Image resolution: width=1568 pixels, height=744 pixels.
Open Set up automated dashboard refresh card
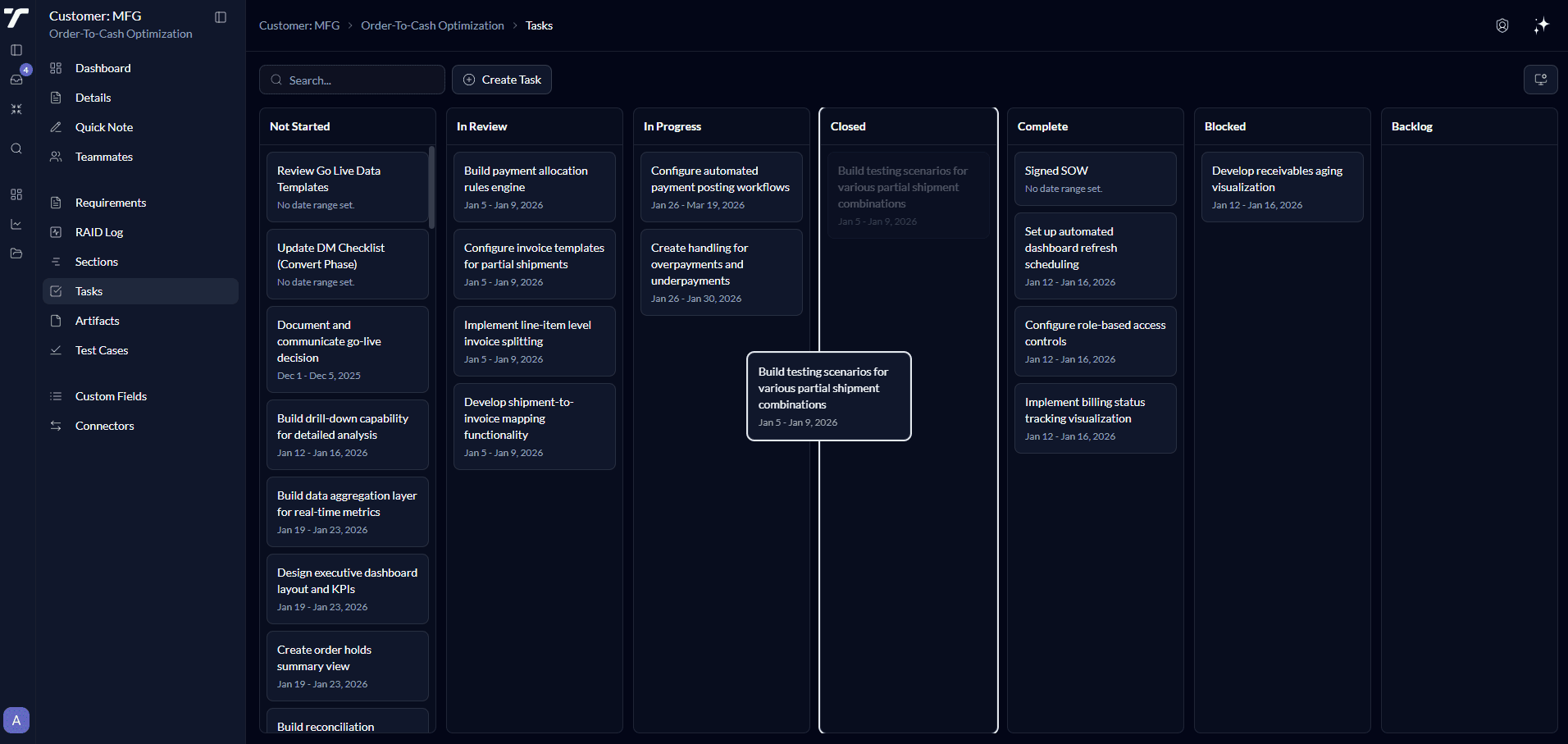click(x=1096, y=256)
